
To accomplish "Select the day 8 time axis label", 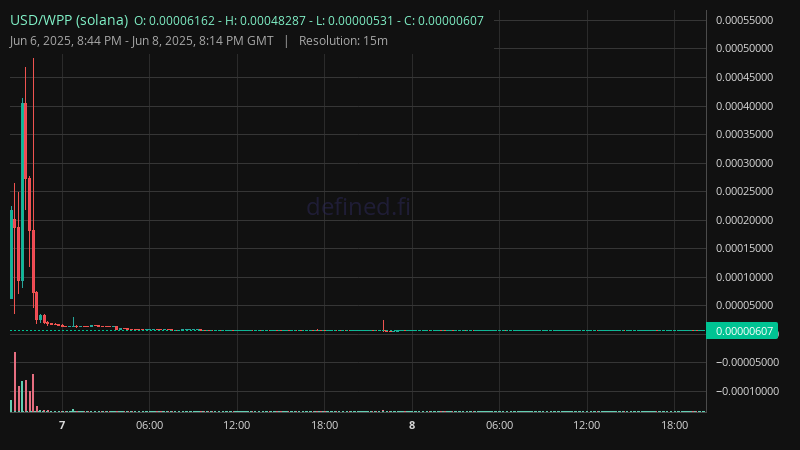I will pyautogui.click(x=412, y=426).
